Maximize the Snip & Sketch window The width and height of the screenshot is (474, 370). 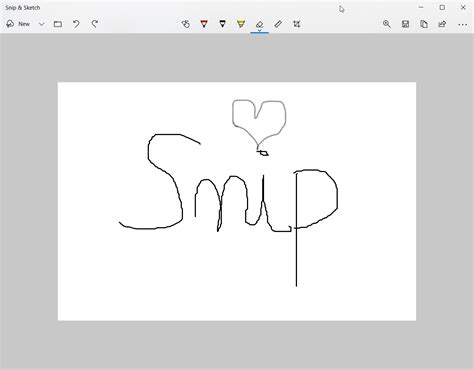tap(442, 7)
